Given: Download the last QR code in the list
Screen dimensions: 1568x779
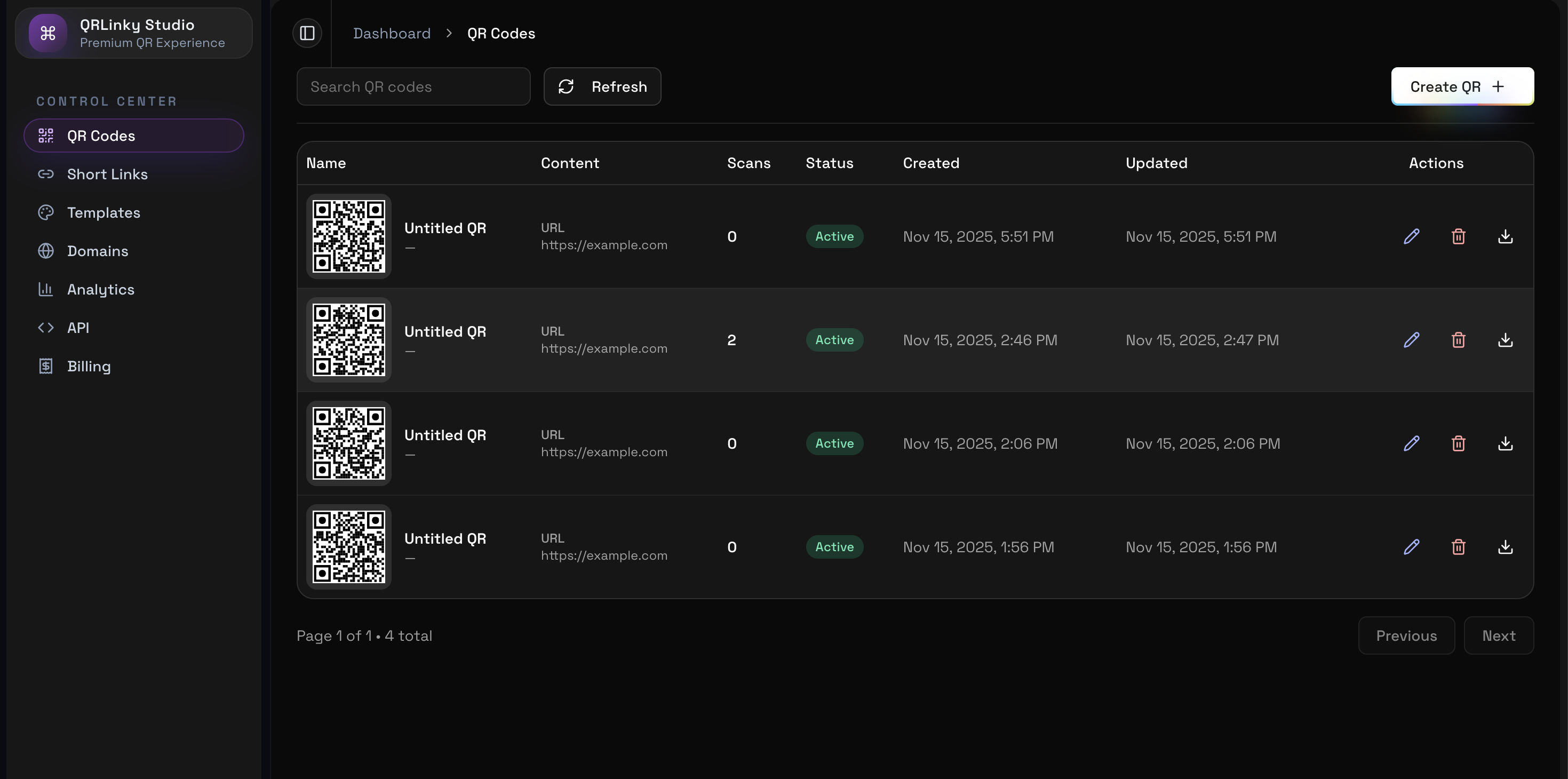Looking at the screenshot, I should coord(1505,547).
